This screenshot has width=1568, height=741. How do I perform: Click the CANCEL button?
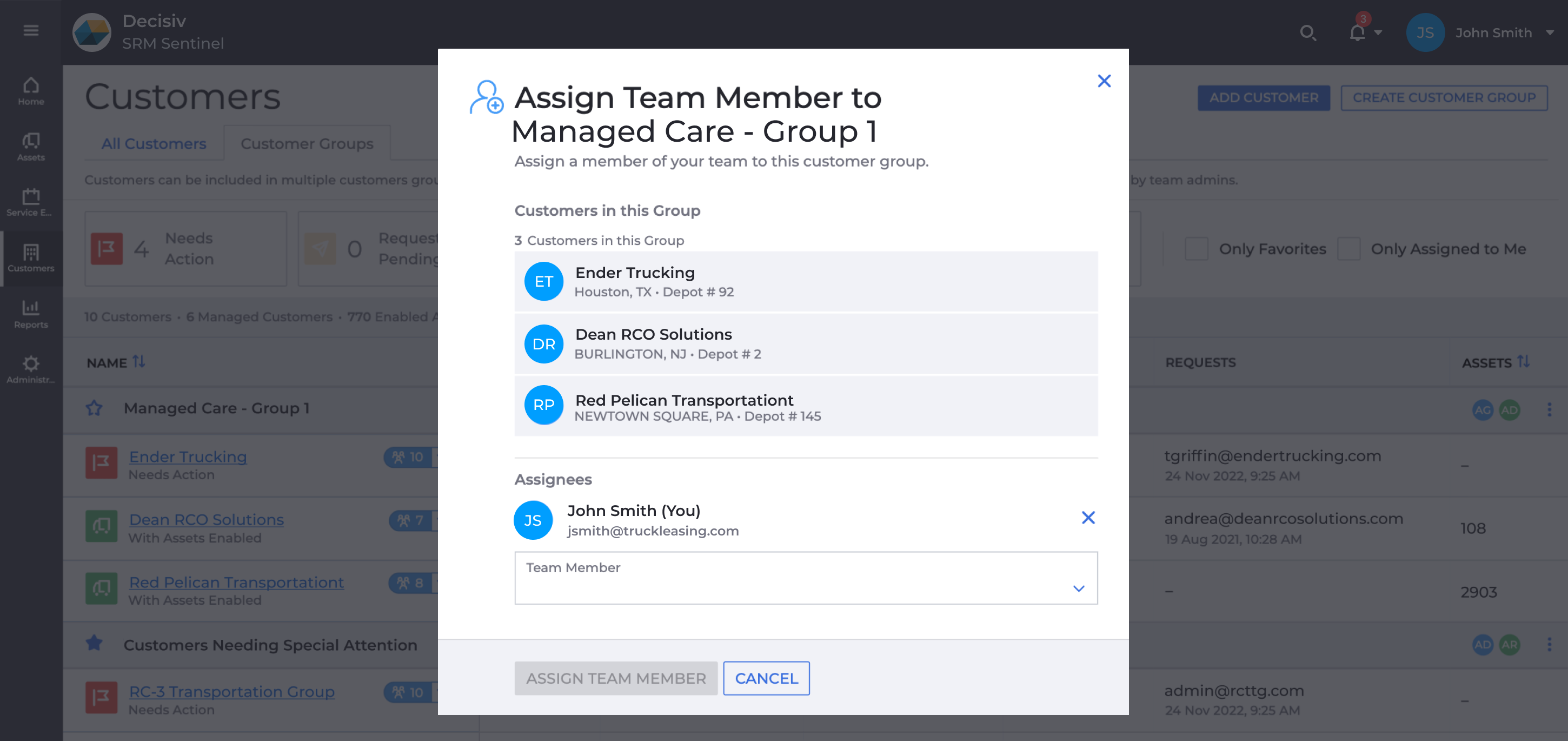766,678
